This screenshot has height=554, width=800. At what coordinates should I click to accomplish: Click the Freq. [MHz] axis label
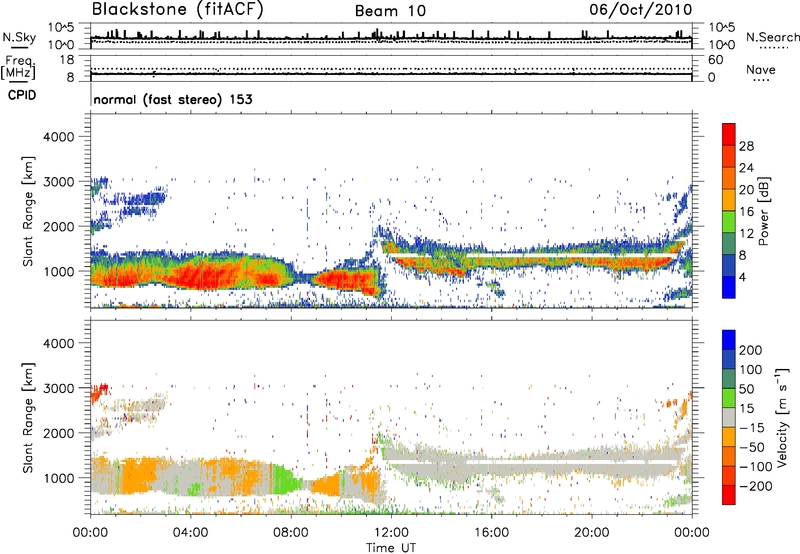[x=18, y=68]
